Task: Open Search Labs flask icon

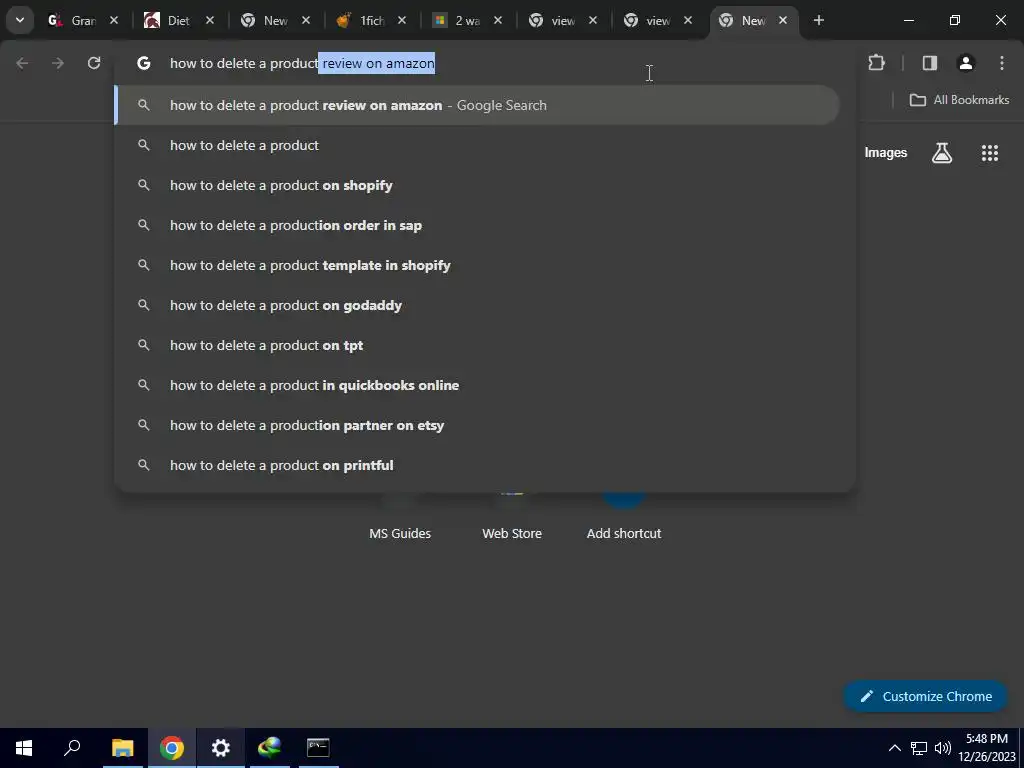Action: (942, 153)
